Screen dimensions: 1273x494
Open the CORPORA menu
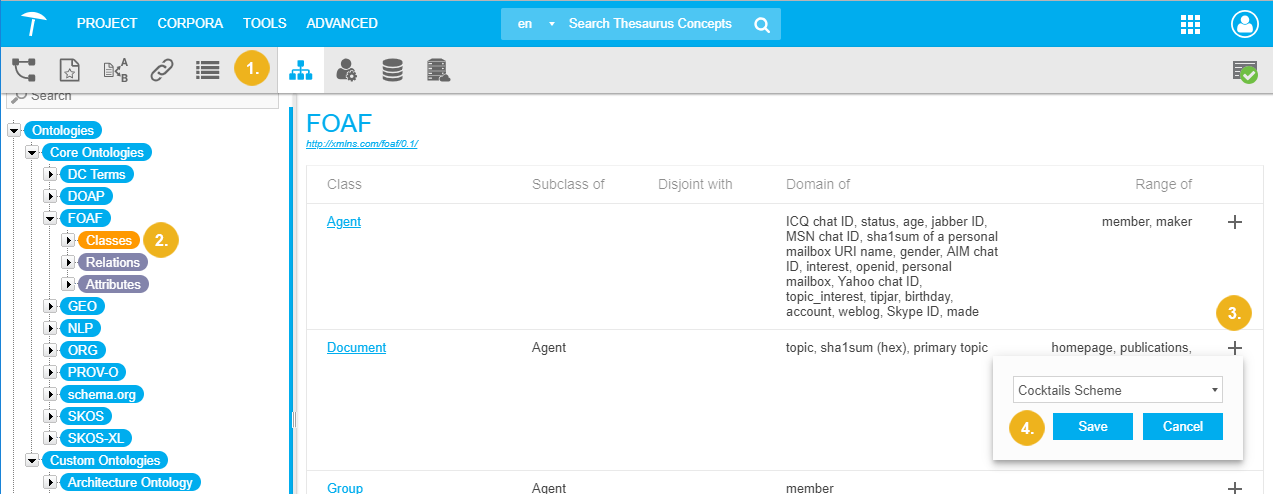190,23
